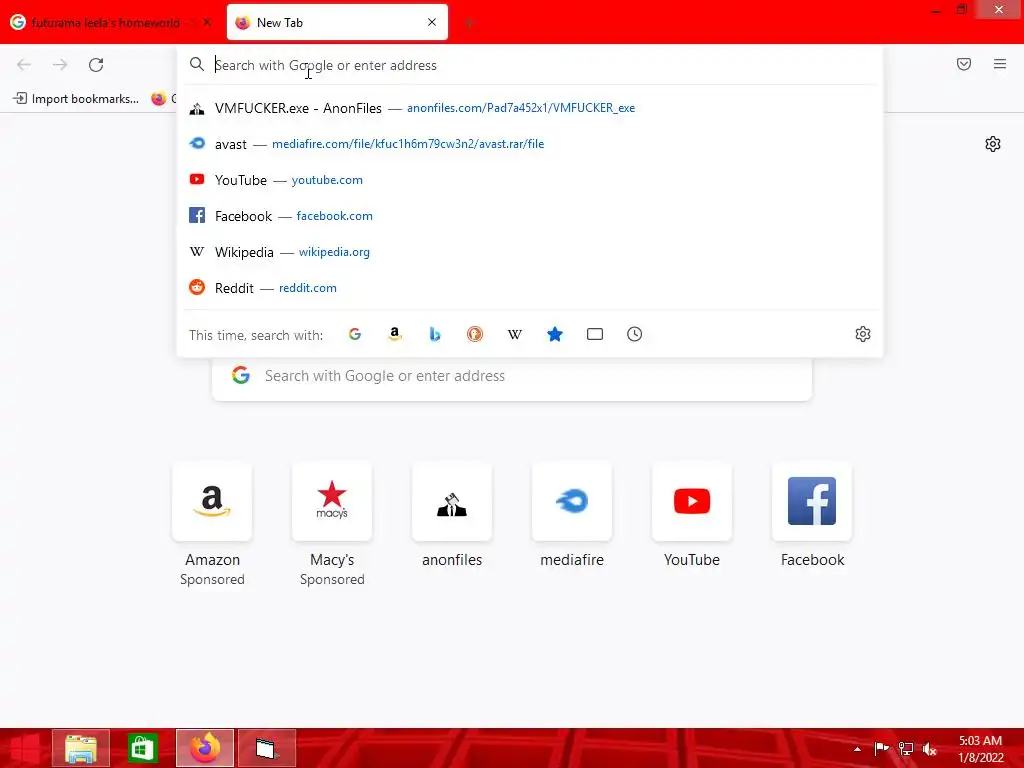1024x768 pixels.
Task: Open Windows Start button
Action: pos(24,748)
